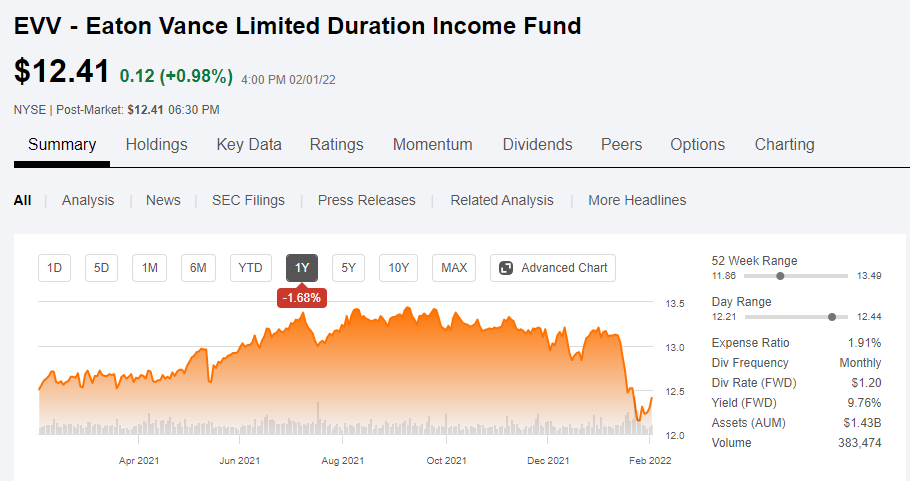The width and height of the screenshot is (910, 481).
Task: Set chart range to 5D
Action: coord(102,268)
